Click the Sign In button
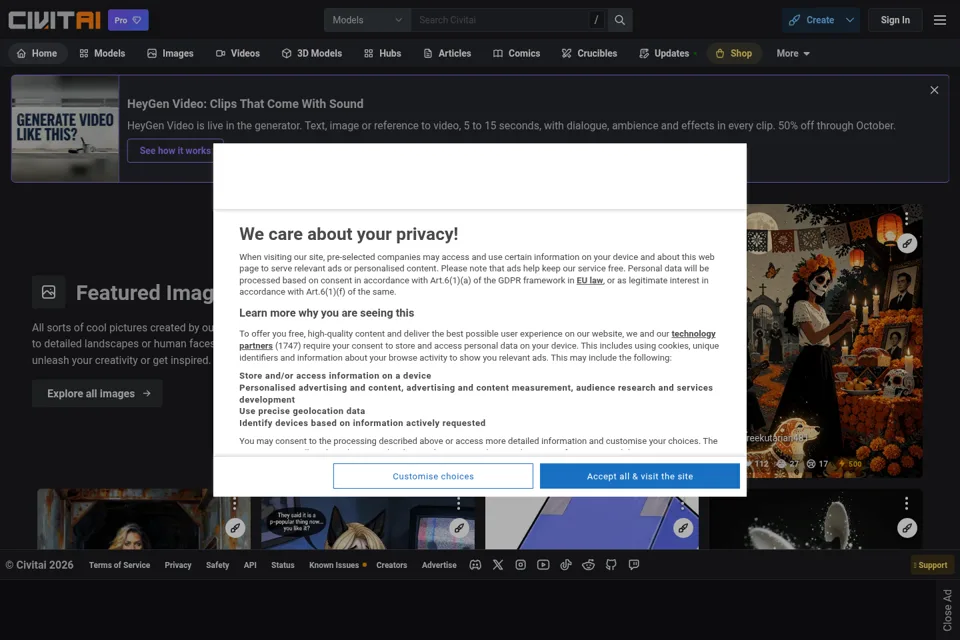Screen dimensions: 960x640 (x=895, y=20)
